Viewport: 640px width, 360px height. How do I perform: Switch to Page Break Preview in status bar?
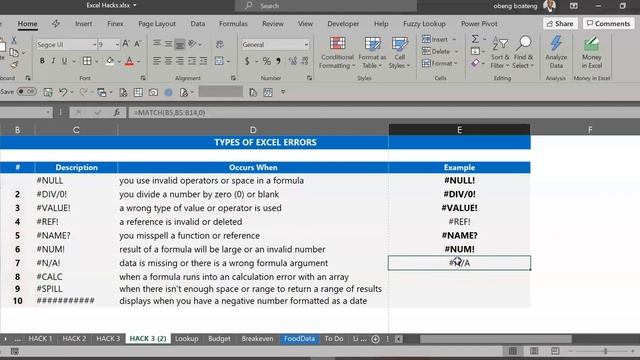point(555,351)
